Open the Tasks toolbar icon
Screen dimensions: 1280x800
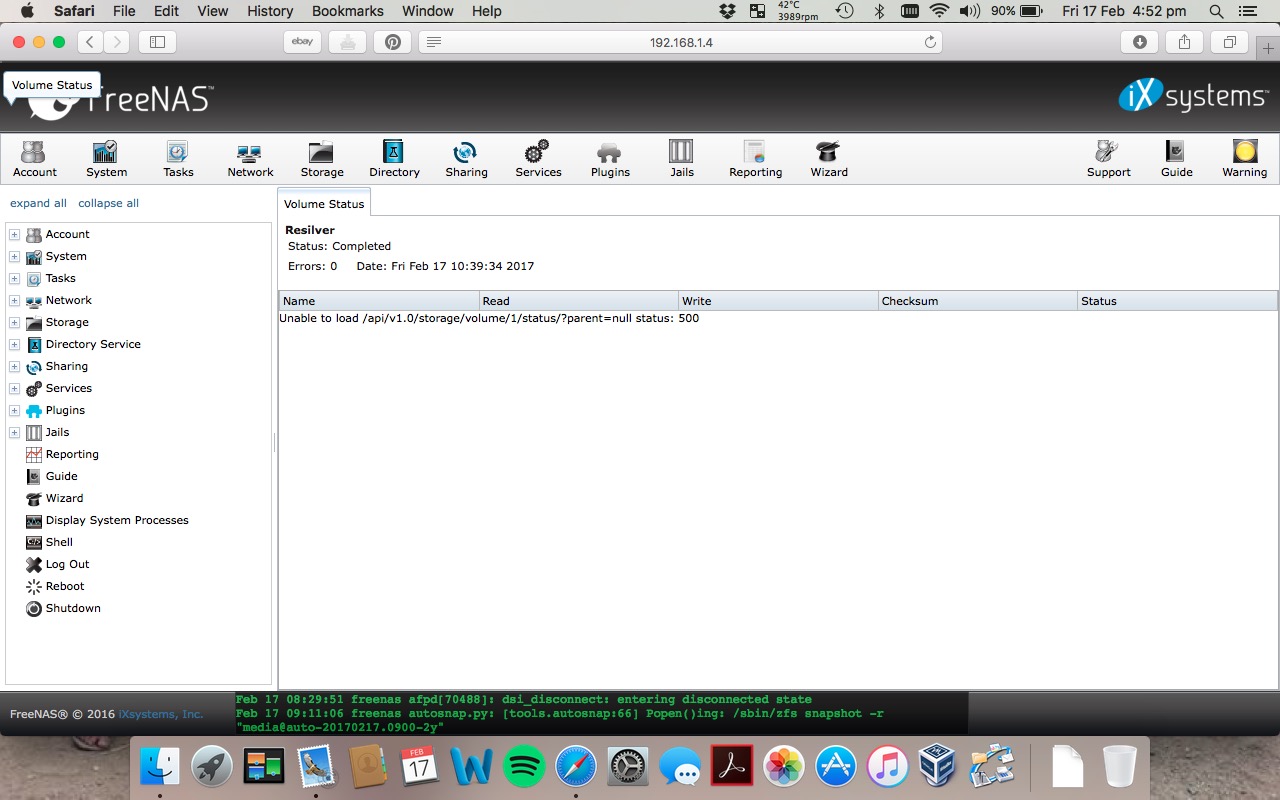(x=178, y=159)
